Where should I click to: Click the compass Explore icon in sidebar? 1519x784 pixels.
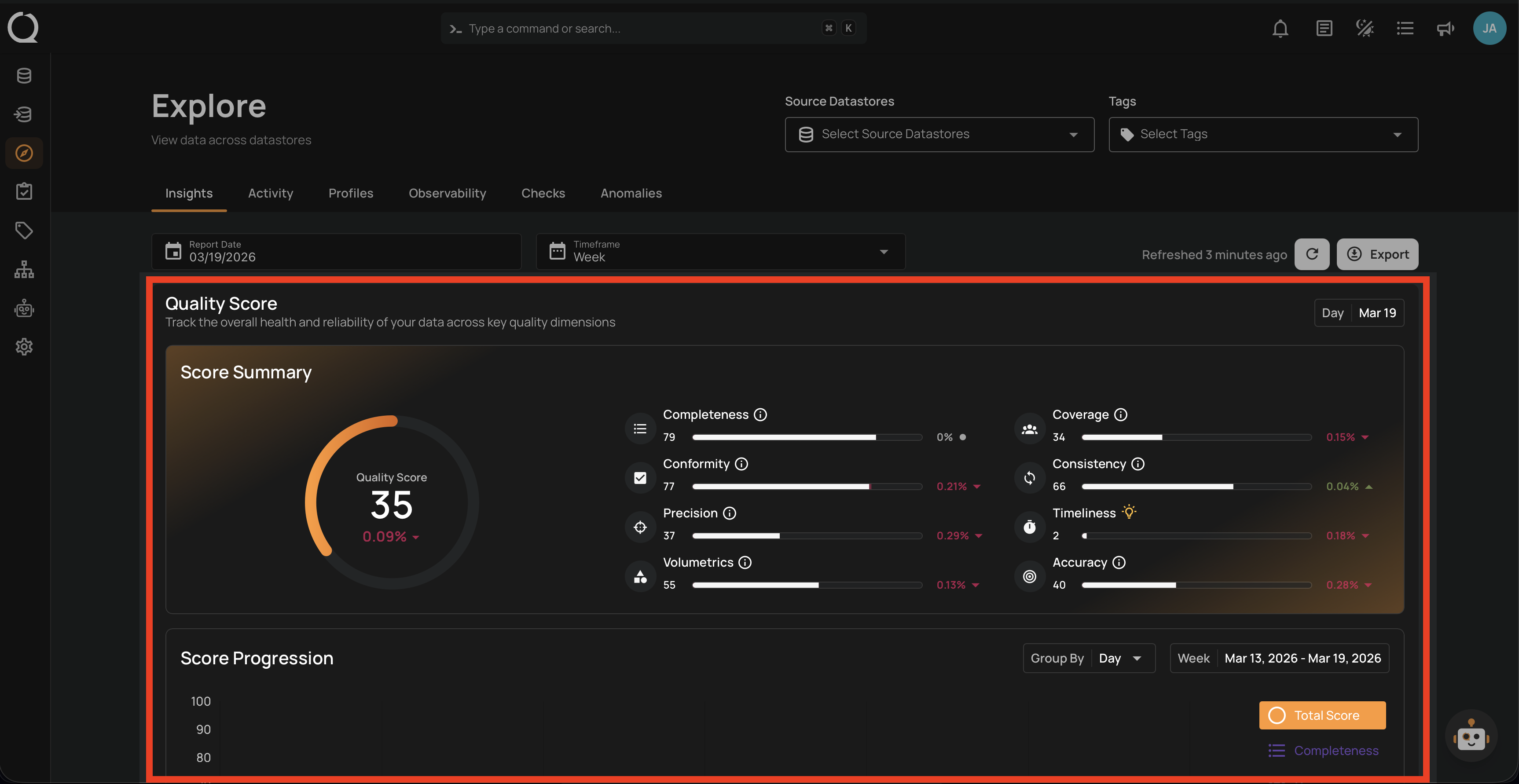pyautogui.click(x=24, y=153)
